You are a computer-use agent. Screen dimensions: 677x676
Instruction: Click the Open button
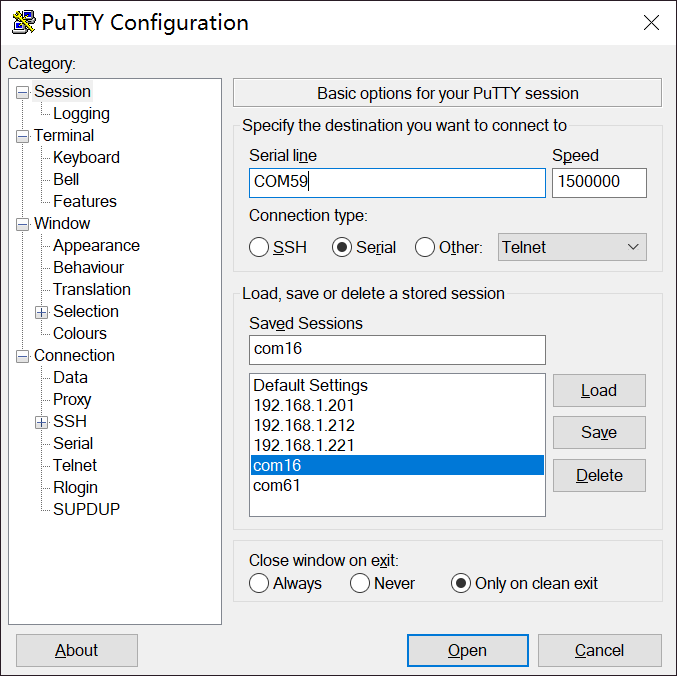click(468, 651)
